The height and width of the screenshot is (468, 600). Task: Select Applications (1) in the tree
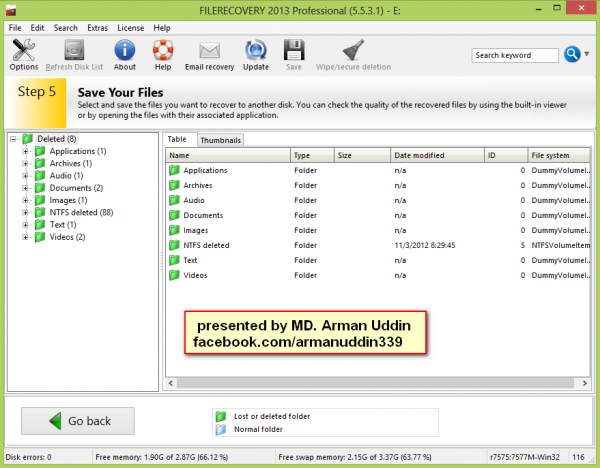[78, 151]
